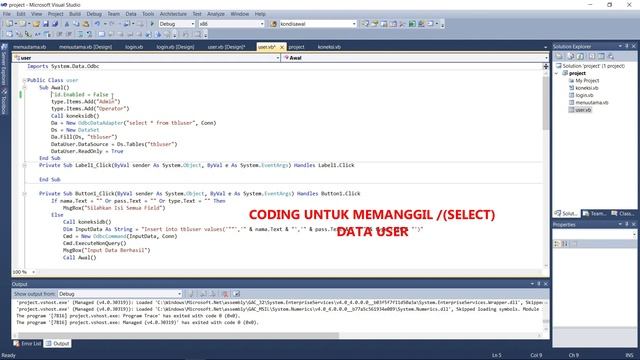
Task: Click the New Project icon
Action: [9, 24]
